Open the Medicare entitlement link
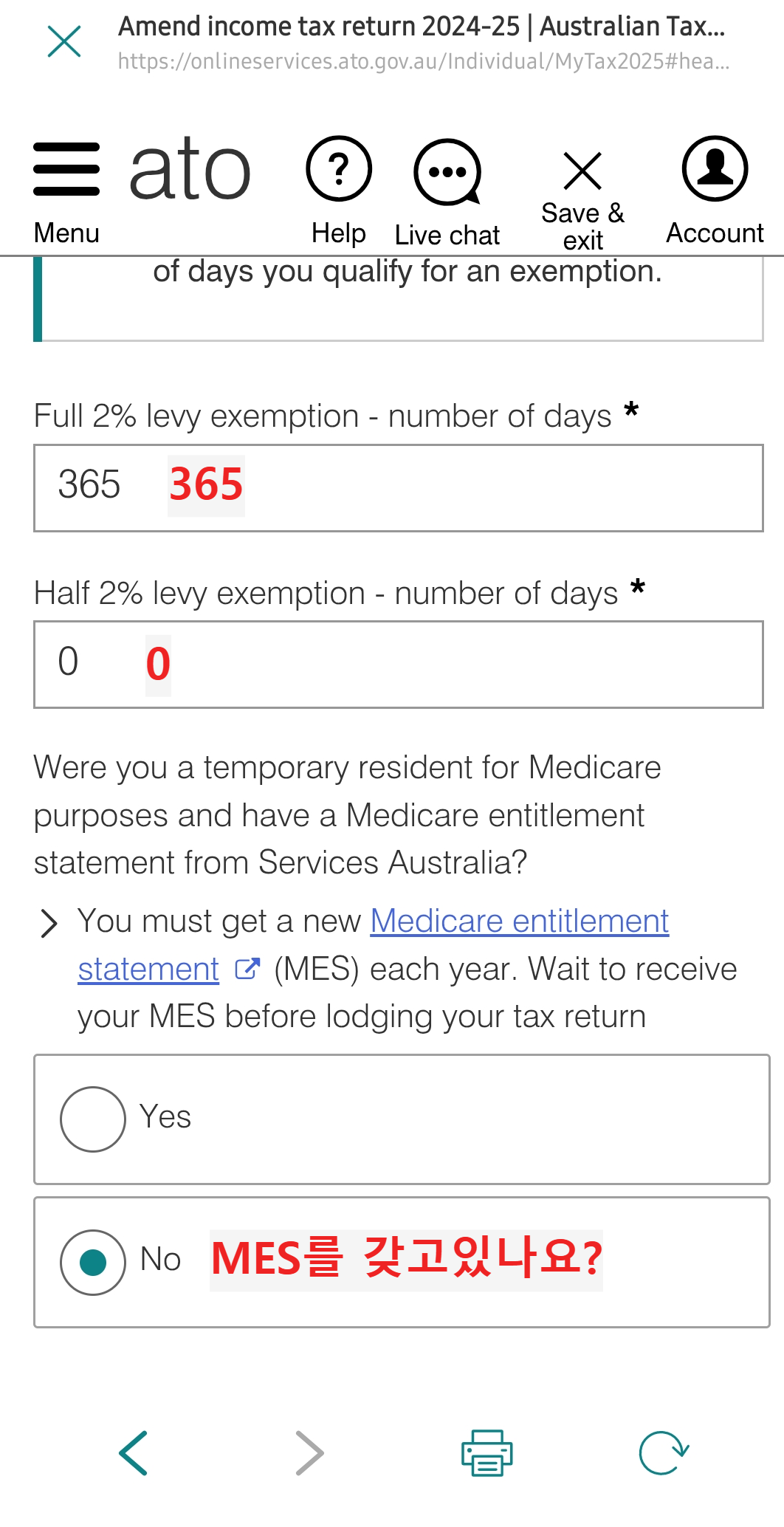 tap(520, 921)
